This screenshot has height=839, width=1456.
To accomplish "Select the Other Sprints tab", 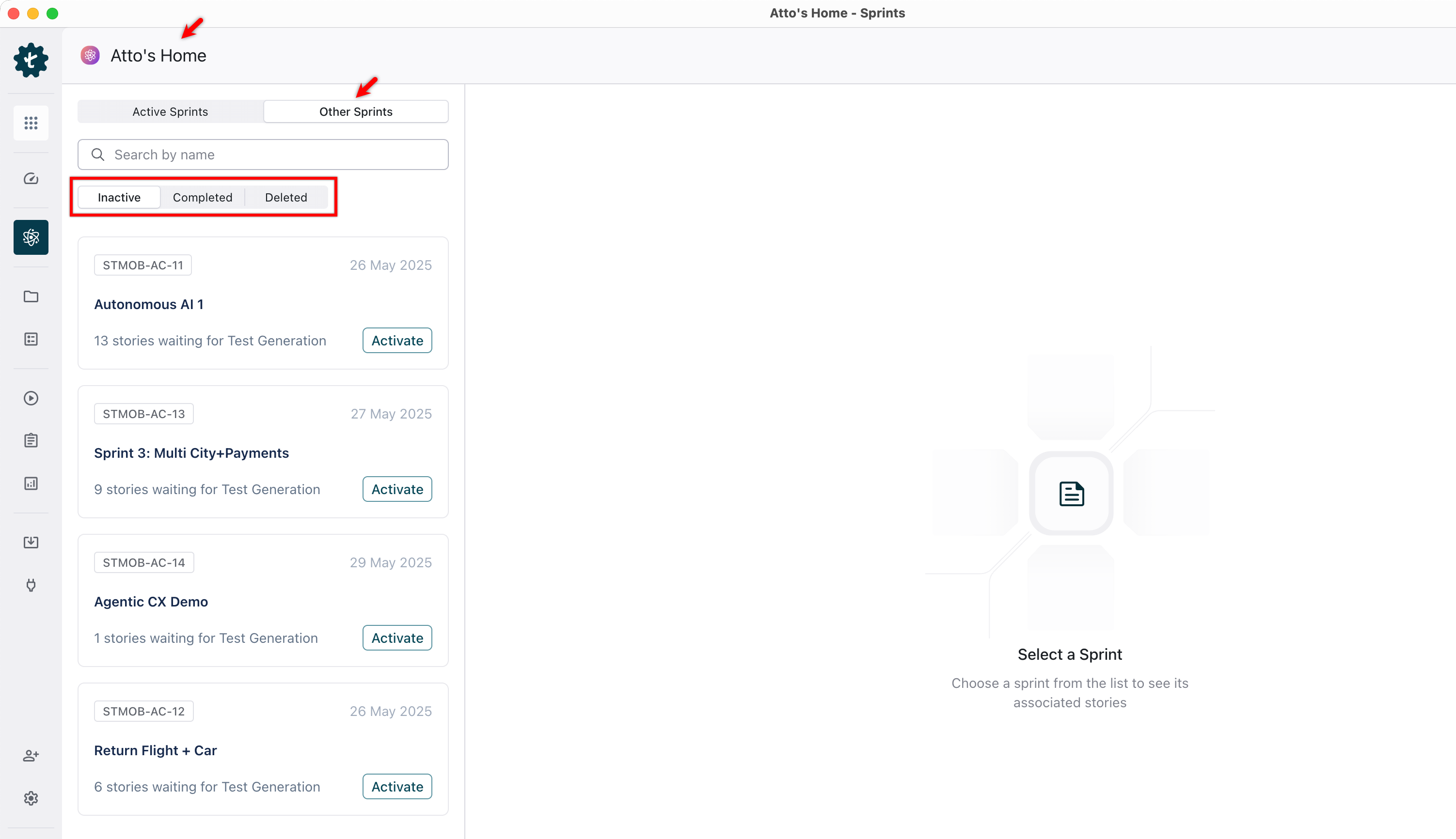I will [356, 112].
